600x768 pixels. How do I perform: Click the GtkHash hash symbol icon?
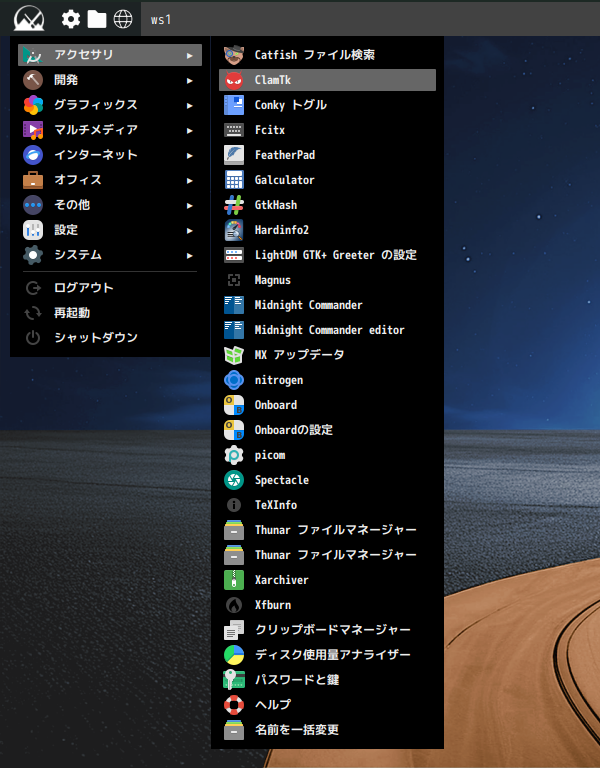(x=234, y=205)
